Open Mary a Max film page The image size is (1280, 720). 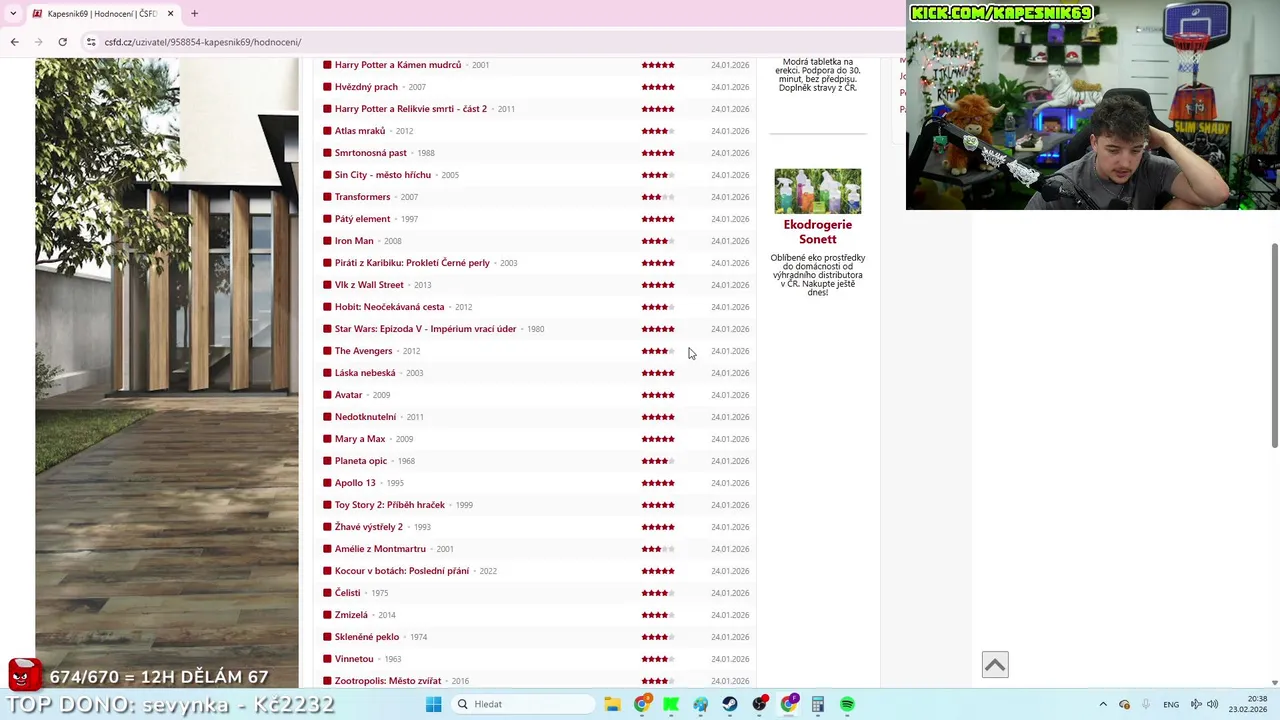click(360, 439)
